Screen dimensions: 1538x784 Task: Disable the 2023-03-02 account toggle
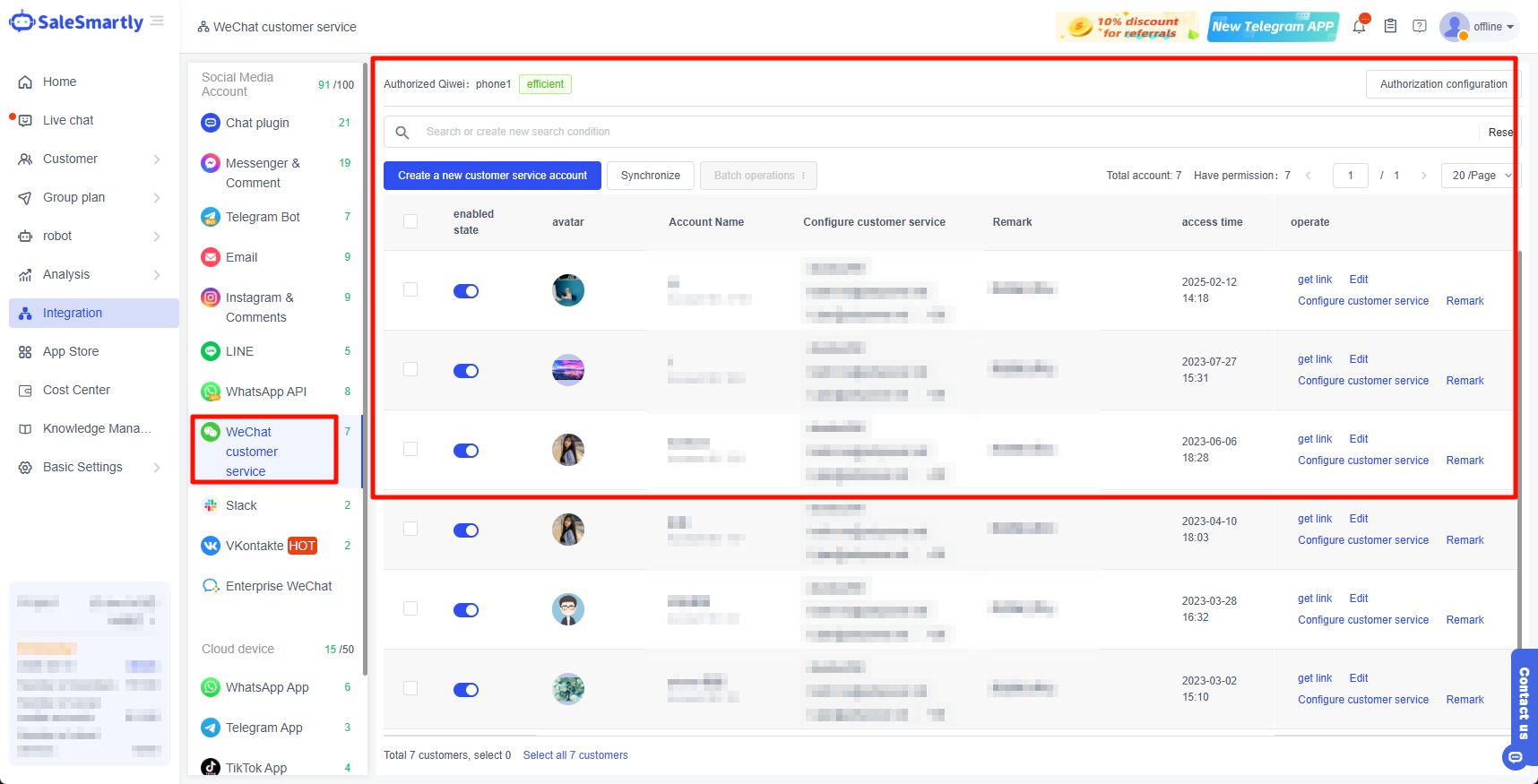point(466,690)
